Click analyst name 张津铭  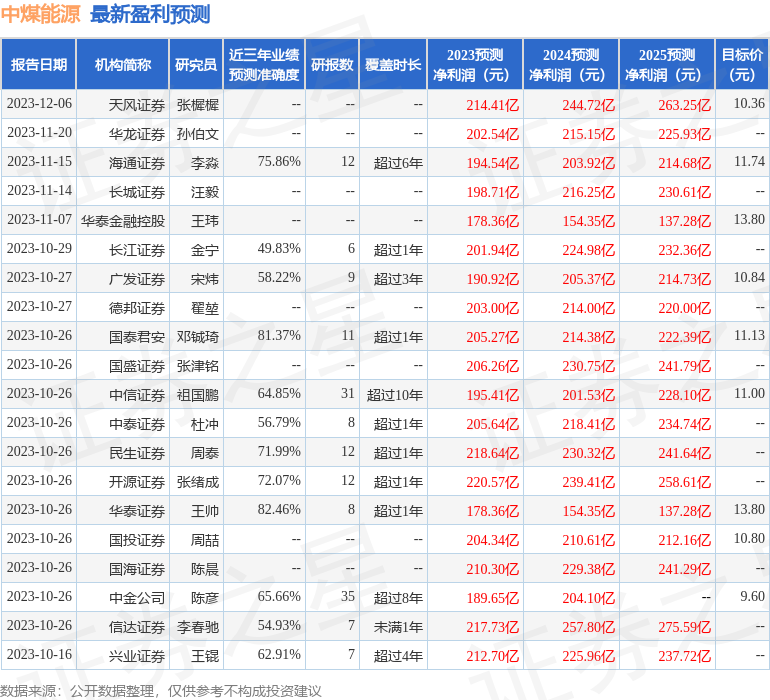pyautogui.click(x=197, y=365)
